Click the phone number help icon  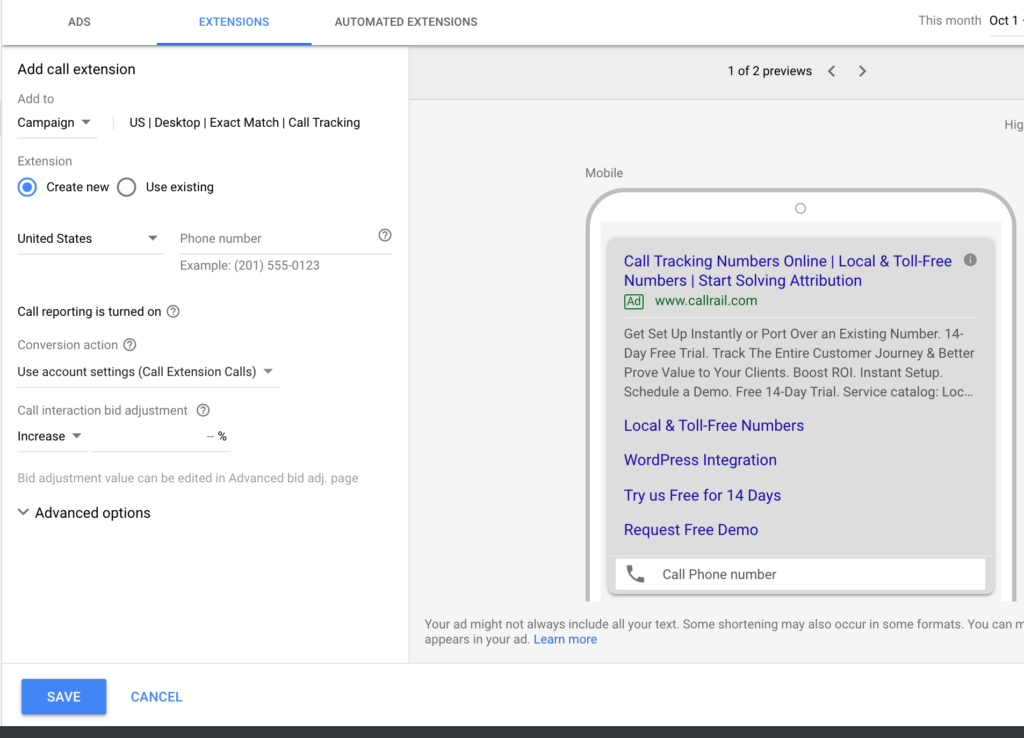pos(385,236)
